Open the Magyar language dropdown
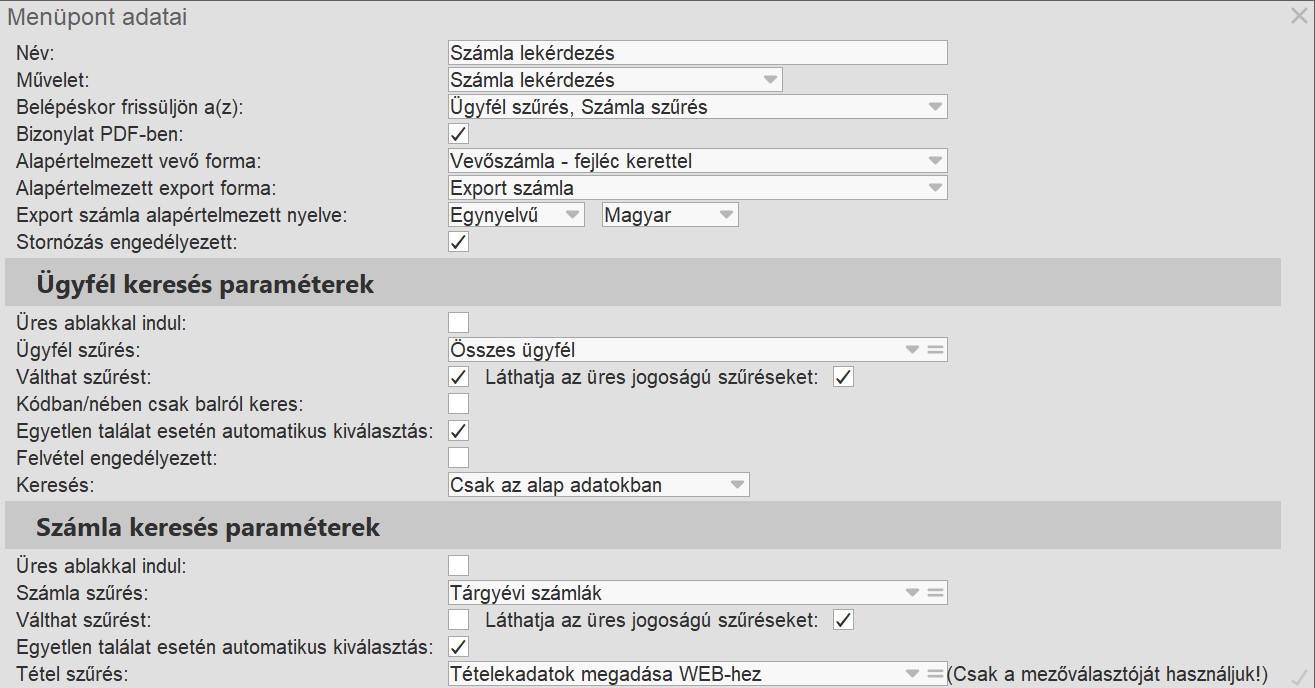Screen dimensions: 1315x688 pyautogui.click(x=725, y=215)
